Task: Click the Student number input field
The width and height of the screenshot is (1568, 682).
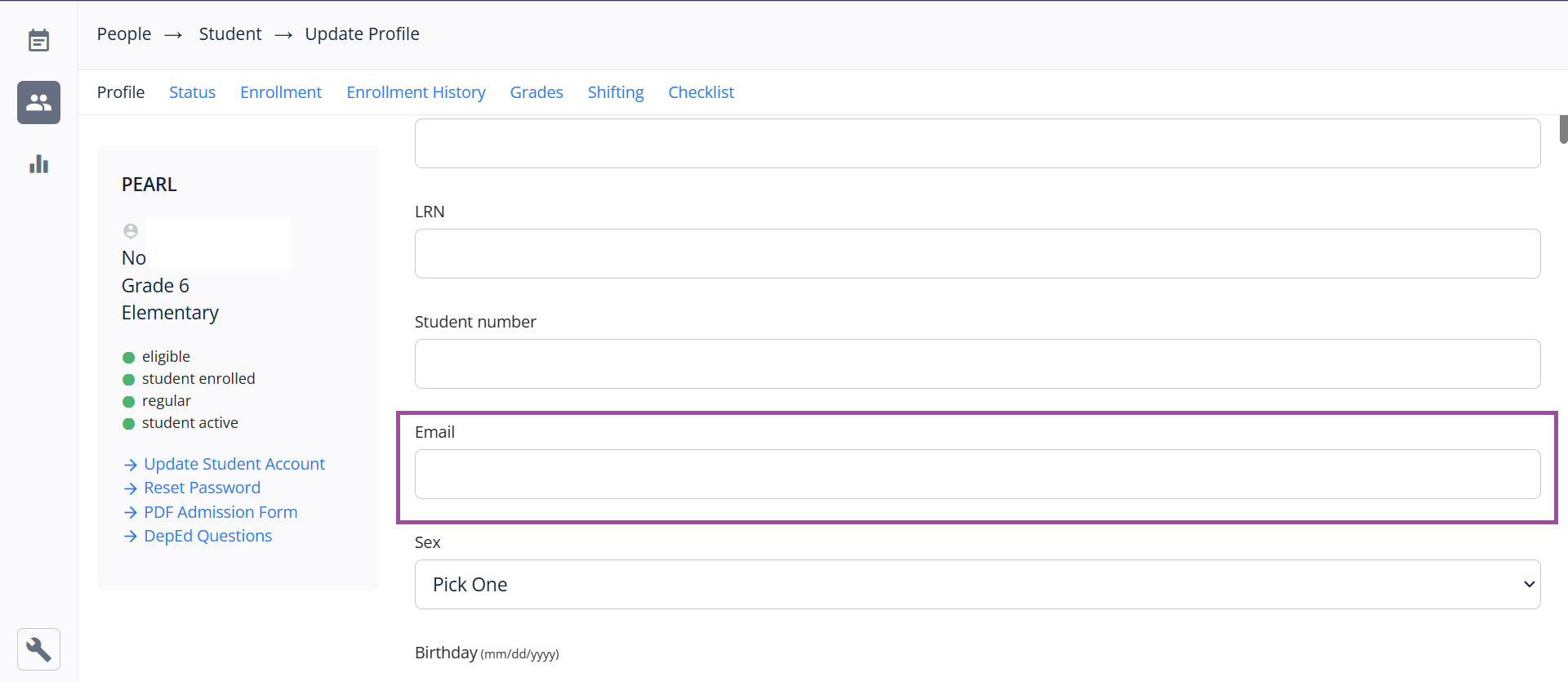Action: (x=977, y=363)
